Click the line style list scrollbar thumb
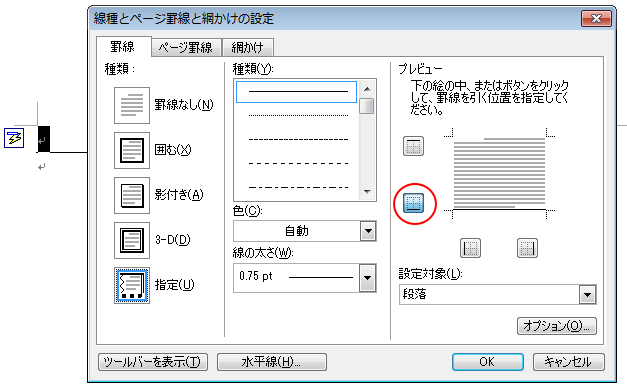 tap(367, 106)
